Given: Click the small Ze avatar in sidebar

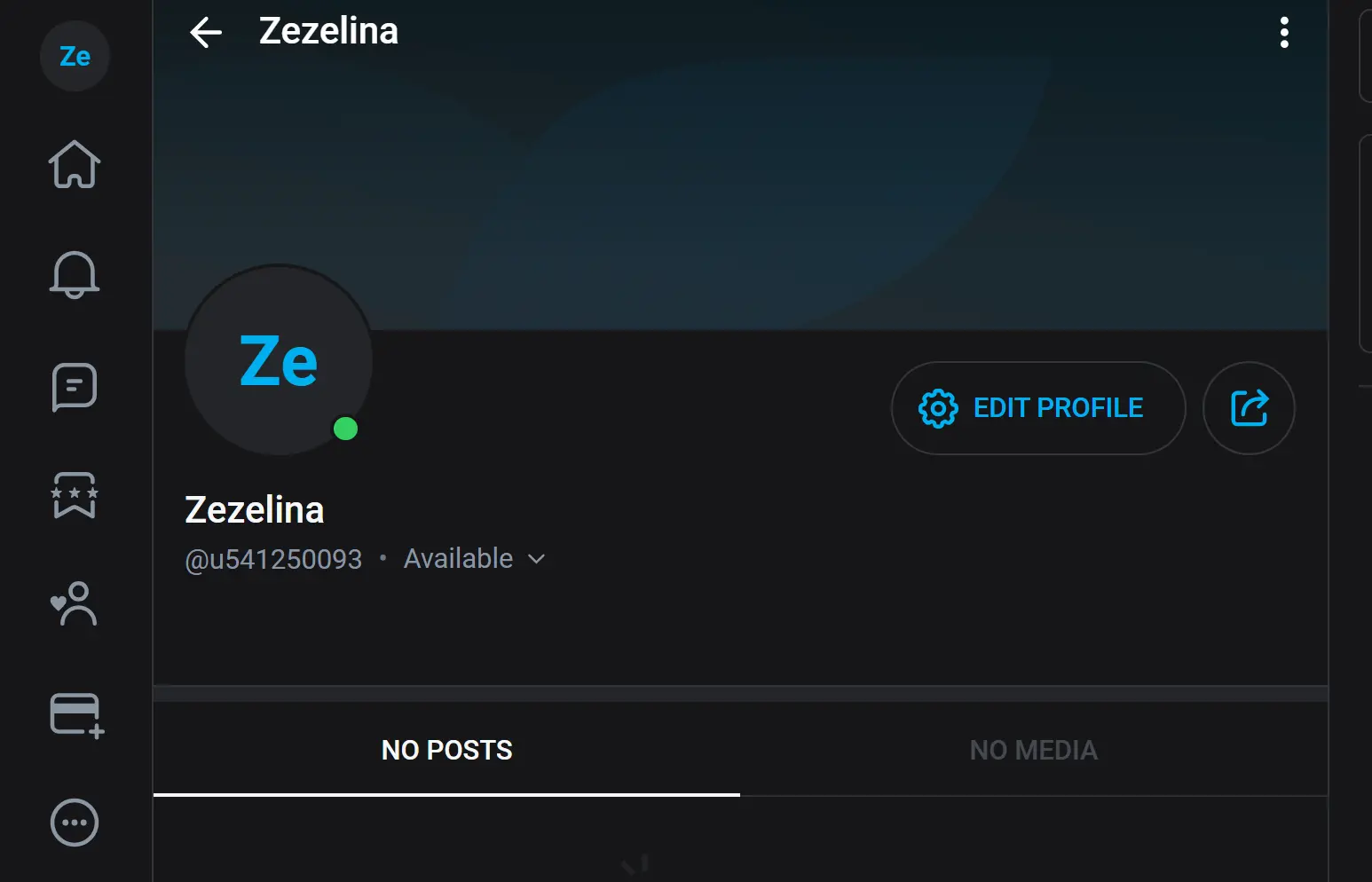Looking at the screenshot, I should [75, 57].
